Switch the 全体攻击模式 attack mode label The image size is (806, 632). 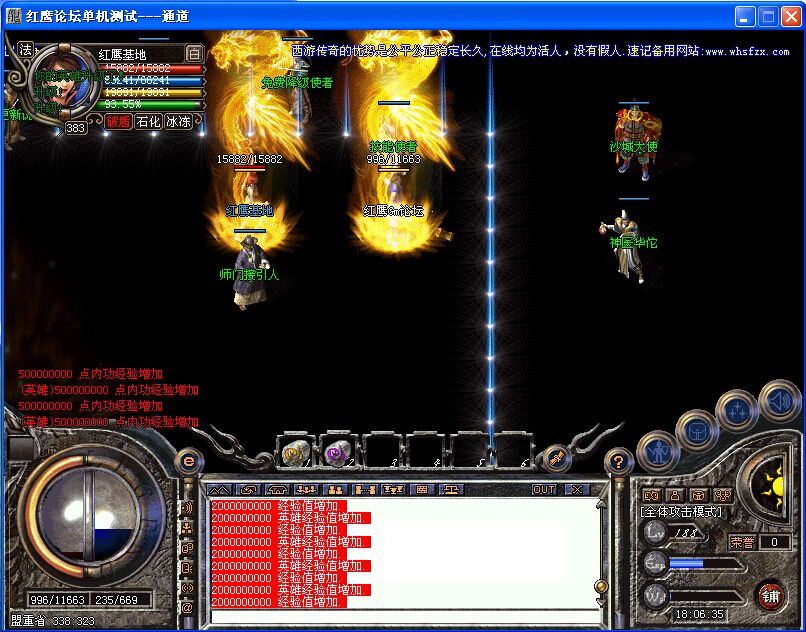(681, 512)
